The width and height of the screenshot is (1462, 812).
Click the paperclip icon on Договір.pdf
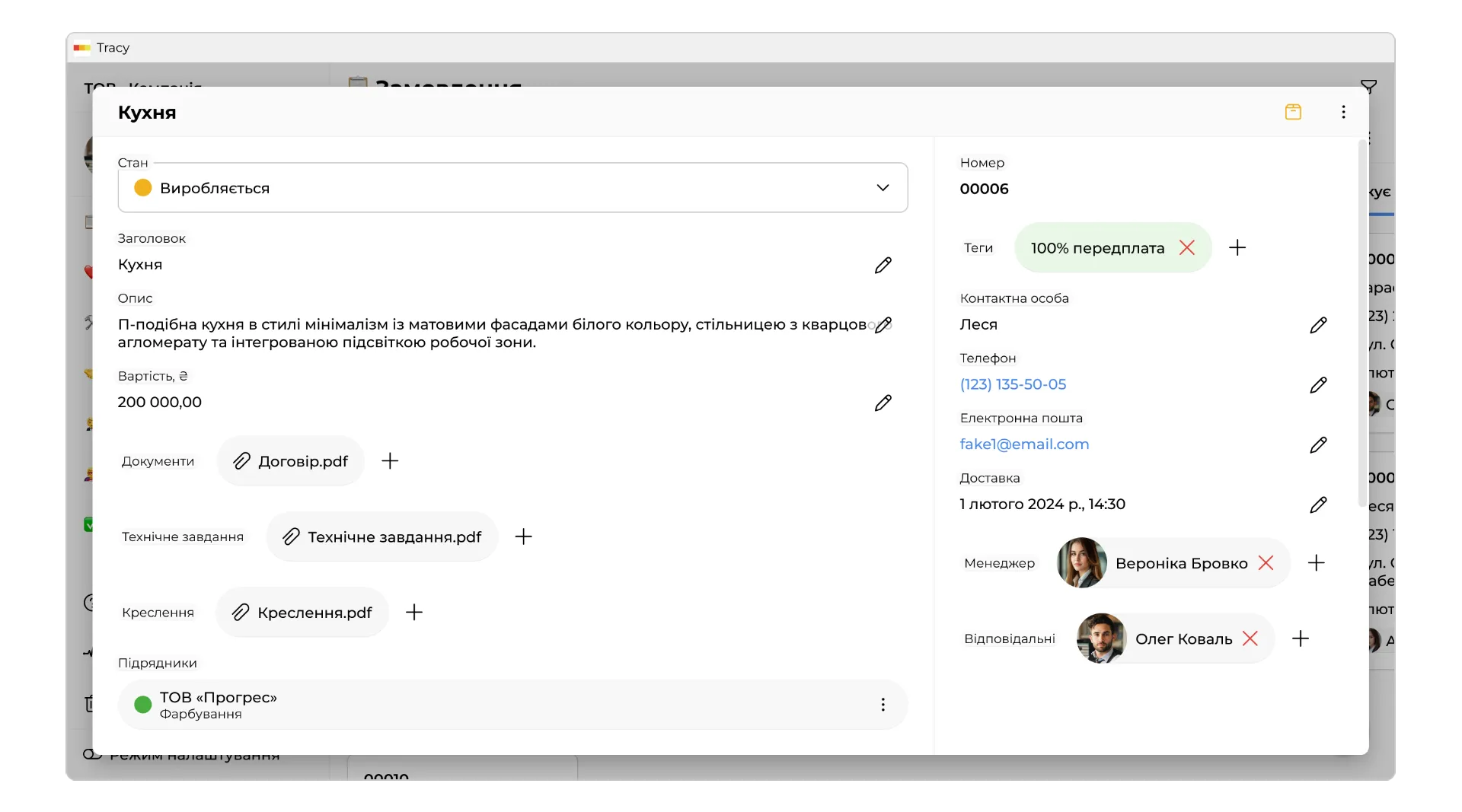(241, 461)
